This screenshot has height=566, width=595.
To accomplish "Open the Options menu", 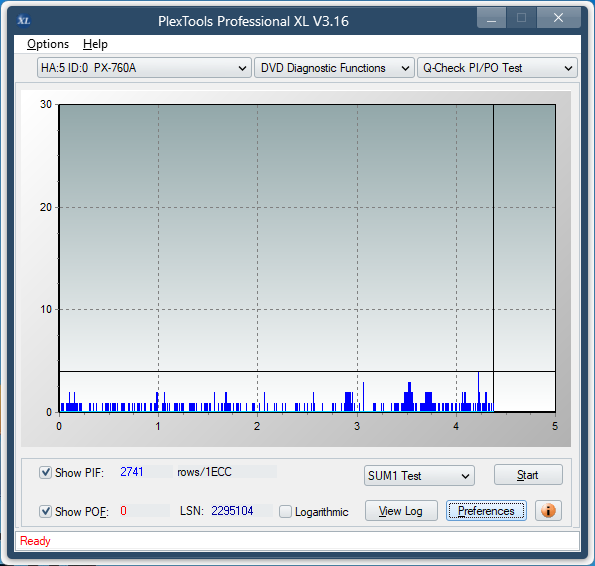I will tap(48, 44).
